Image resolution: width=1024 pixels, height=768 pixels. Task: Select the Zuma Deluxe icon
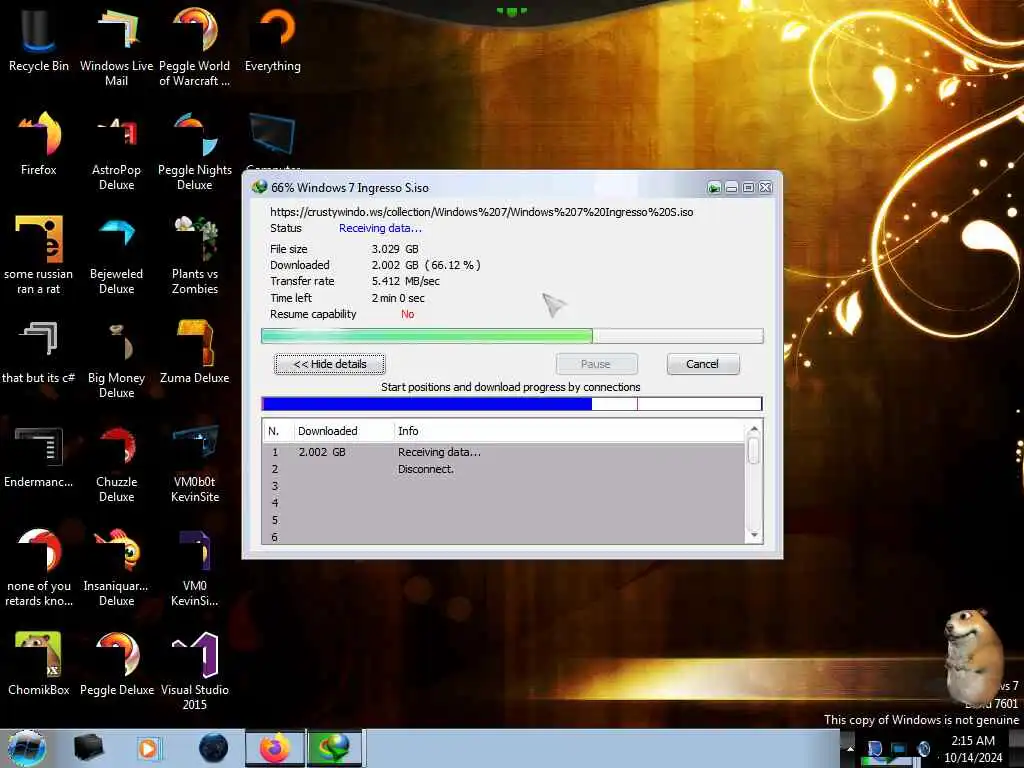click(195, 351)
